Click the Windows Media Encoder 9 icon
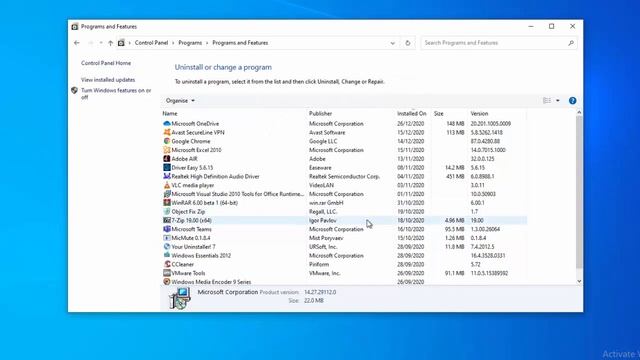 click(167, 282)
